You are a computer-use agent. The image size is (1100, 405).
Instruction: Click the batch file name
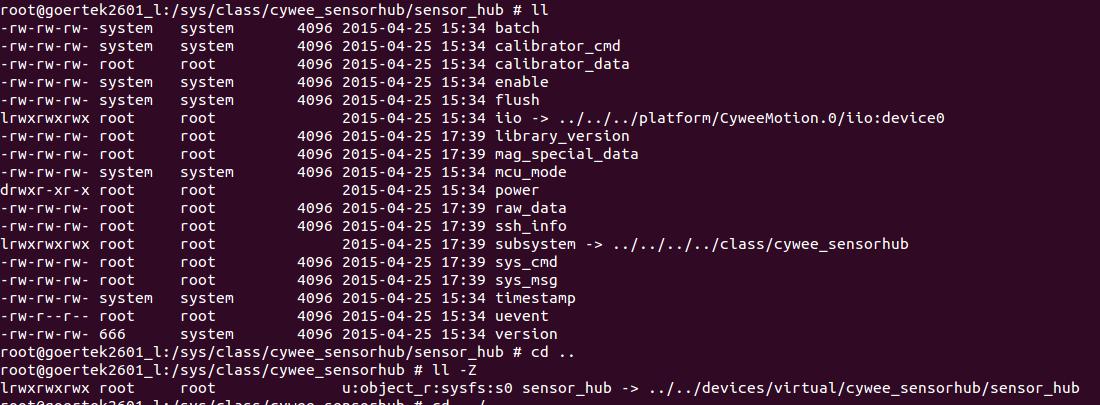pyautogui.click(x=517, y=28)
